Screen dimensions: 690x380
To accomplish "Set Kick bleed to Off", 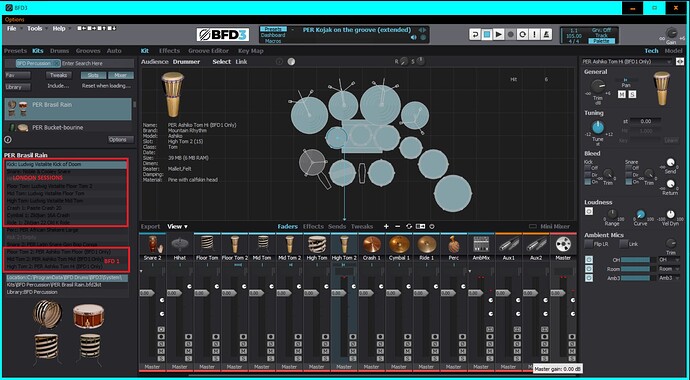I will pyautogui.click(x=588, y=168).
